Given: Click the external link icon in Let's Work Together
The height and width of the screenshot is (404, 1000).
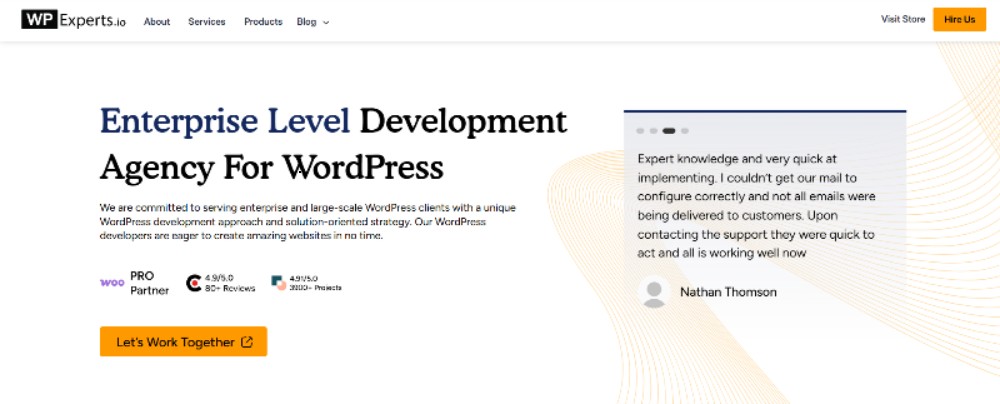Looking at the screenshot, I should (x=247, y=342).
